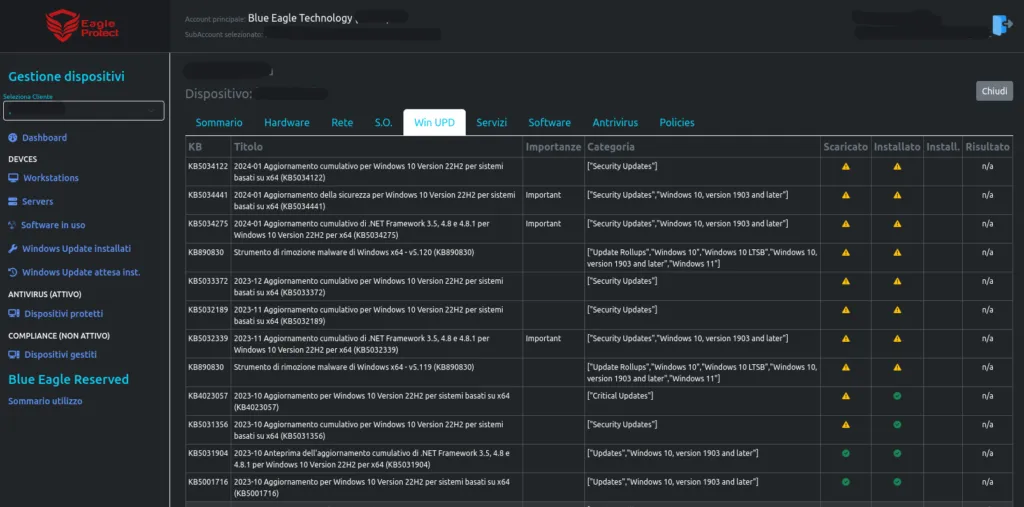This screenshot has height=507, width=1024.
Task: Switch to the Servizi tab
Action: click(492, 122)
